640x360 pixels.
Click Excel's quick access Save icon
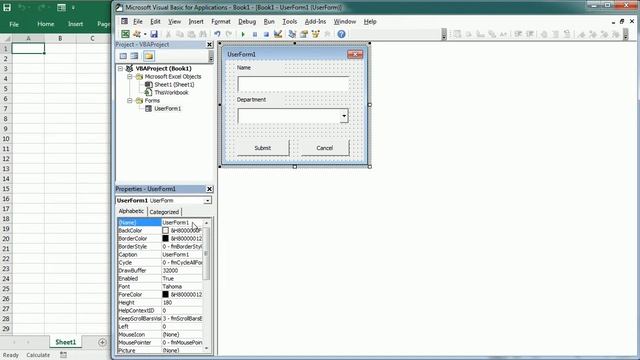tap(7, 7)
